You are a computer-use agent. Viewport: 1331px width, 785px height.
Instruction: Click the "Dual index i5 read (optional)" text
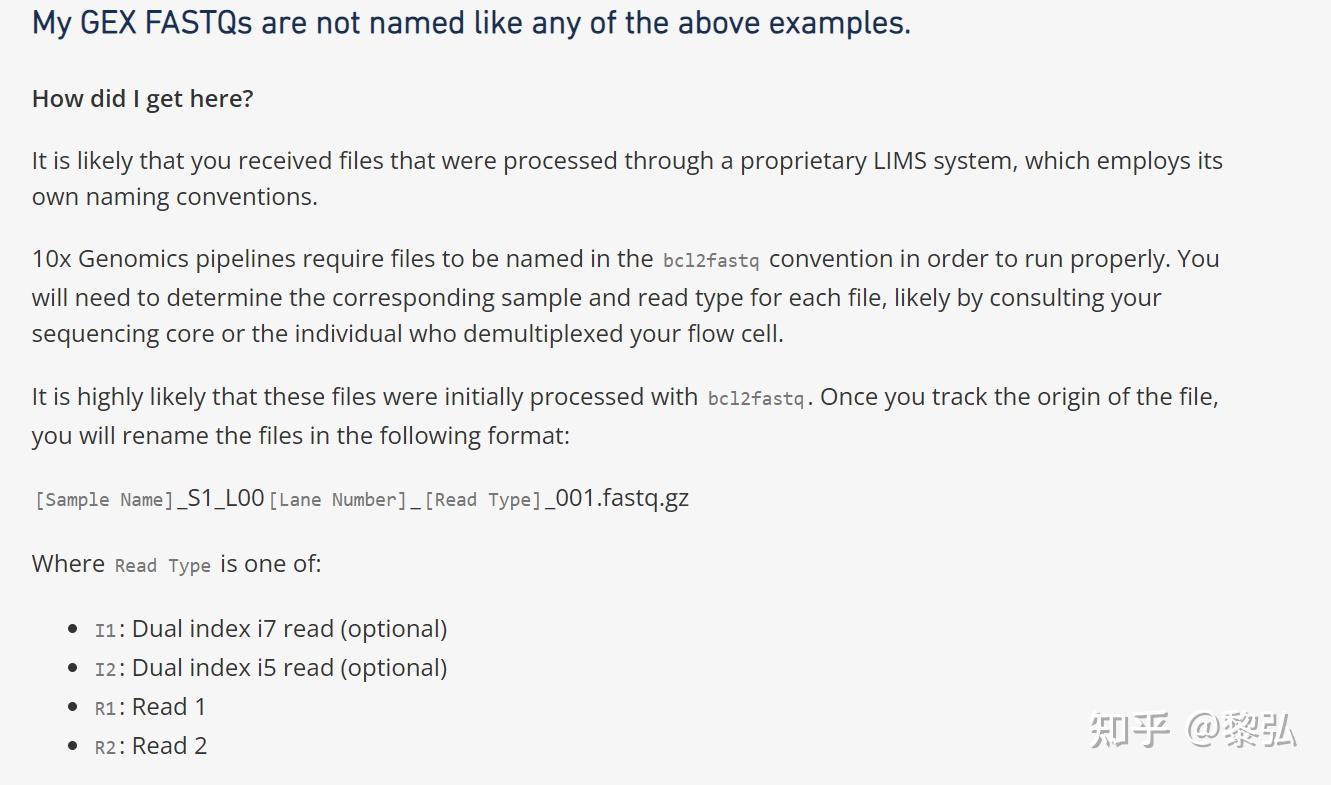coord(289,668)
